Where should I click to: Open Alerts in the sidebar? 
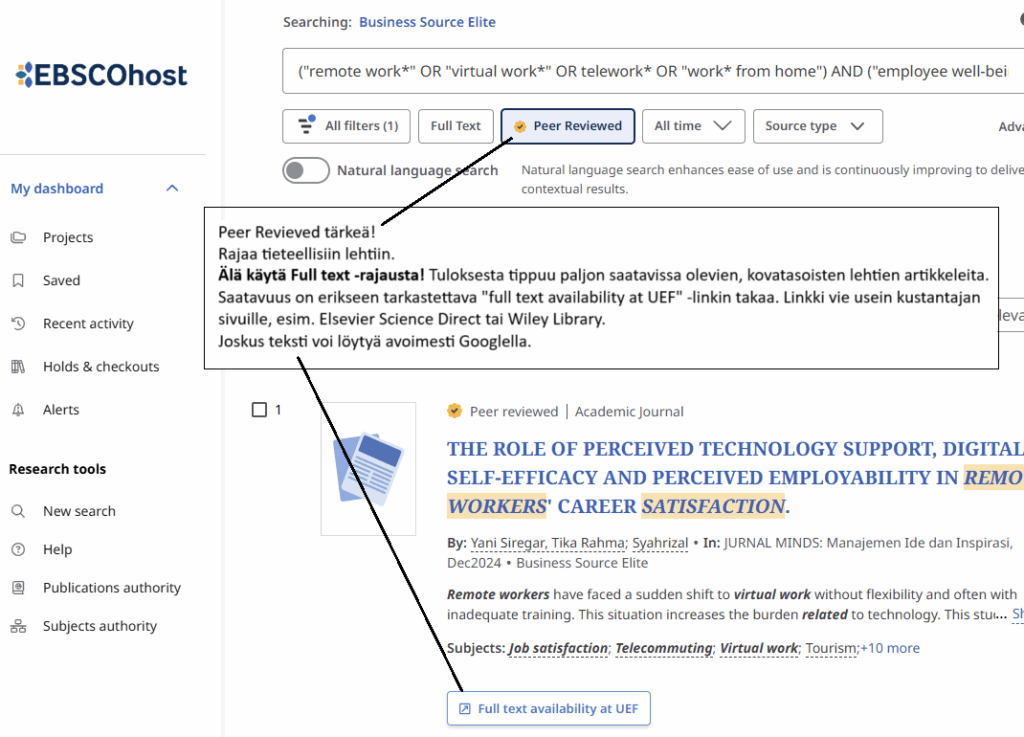click(x=61, y=409)
